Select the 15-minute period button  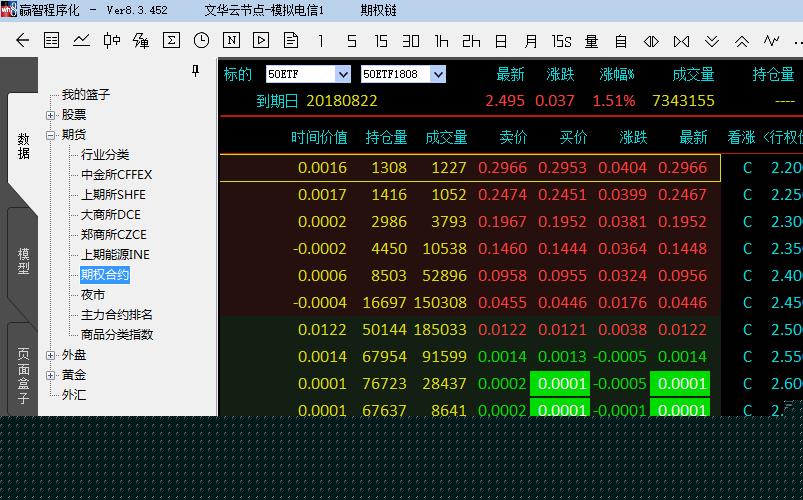pos(381,41)
